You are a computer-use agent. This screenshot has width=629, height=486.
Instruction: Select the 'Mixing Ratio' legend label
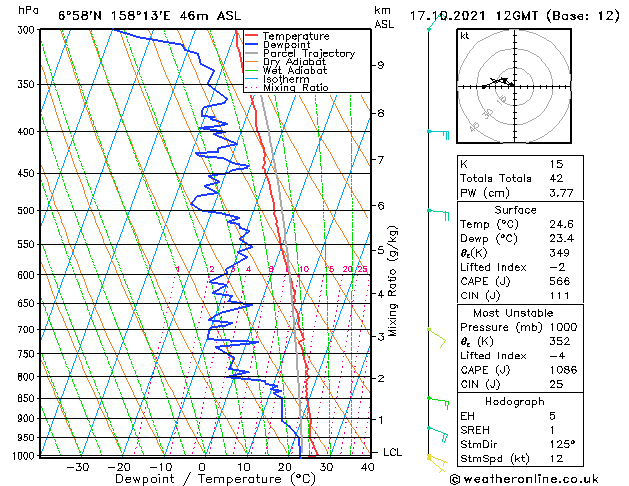296,87
